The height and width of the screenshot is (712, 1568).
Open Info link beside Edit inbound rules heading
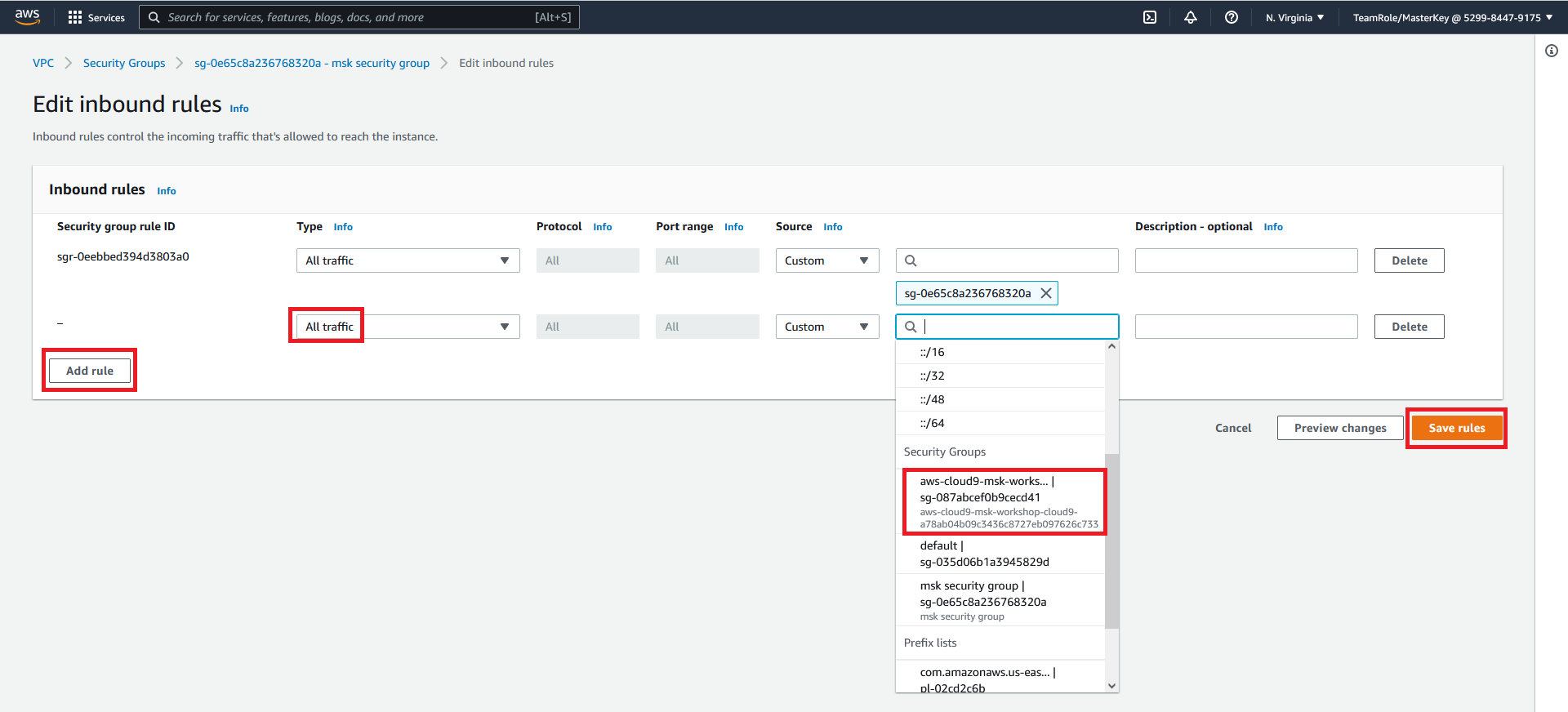tap(239, 109)
